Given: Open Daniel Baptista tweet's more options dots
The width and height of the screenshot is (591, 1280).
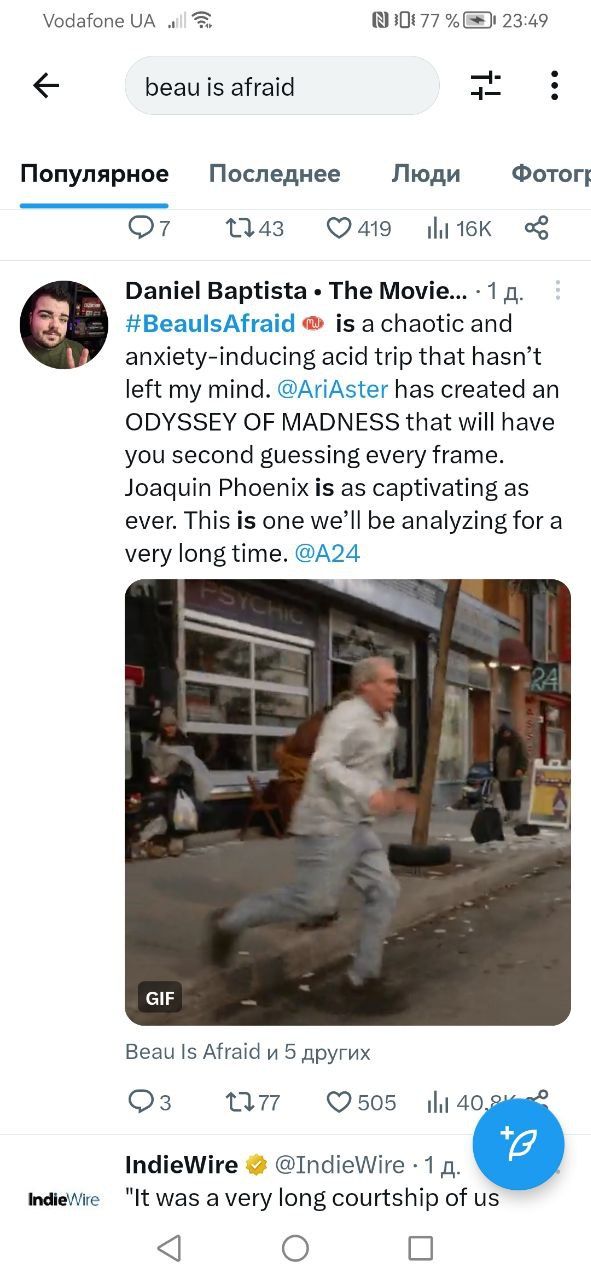Looking at the screenshot, I should (x=557, y=291).
